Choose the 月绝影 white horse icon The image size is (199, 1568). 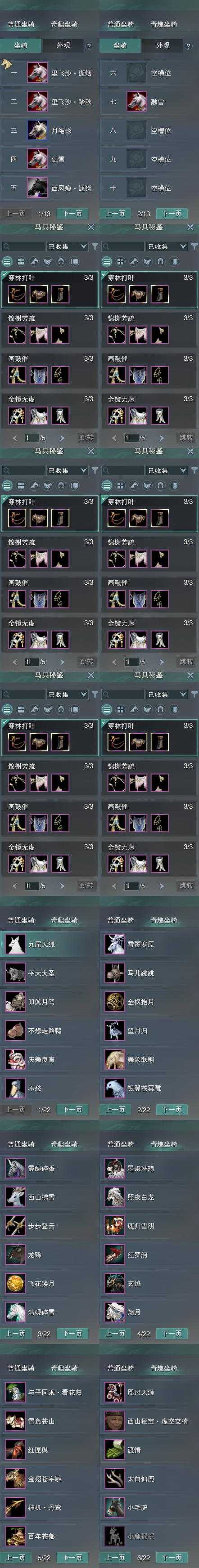[37, 130]
